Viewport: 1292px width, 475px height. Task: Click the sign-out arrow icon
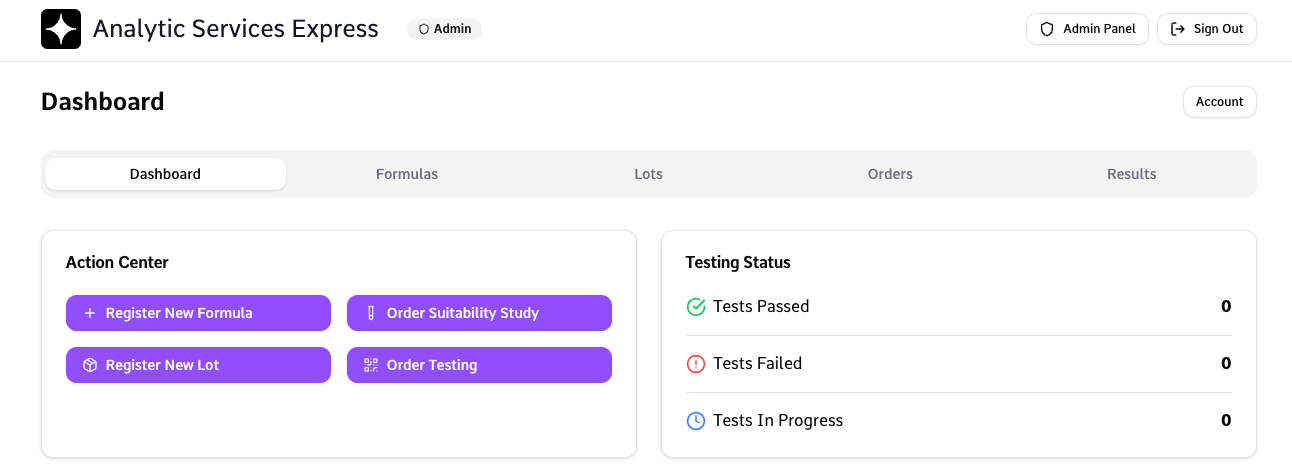[1178, 29]
